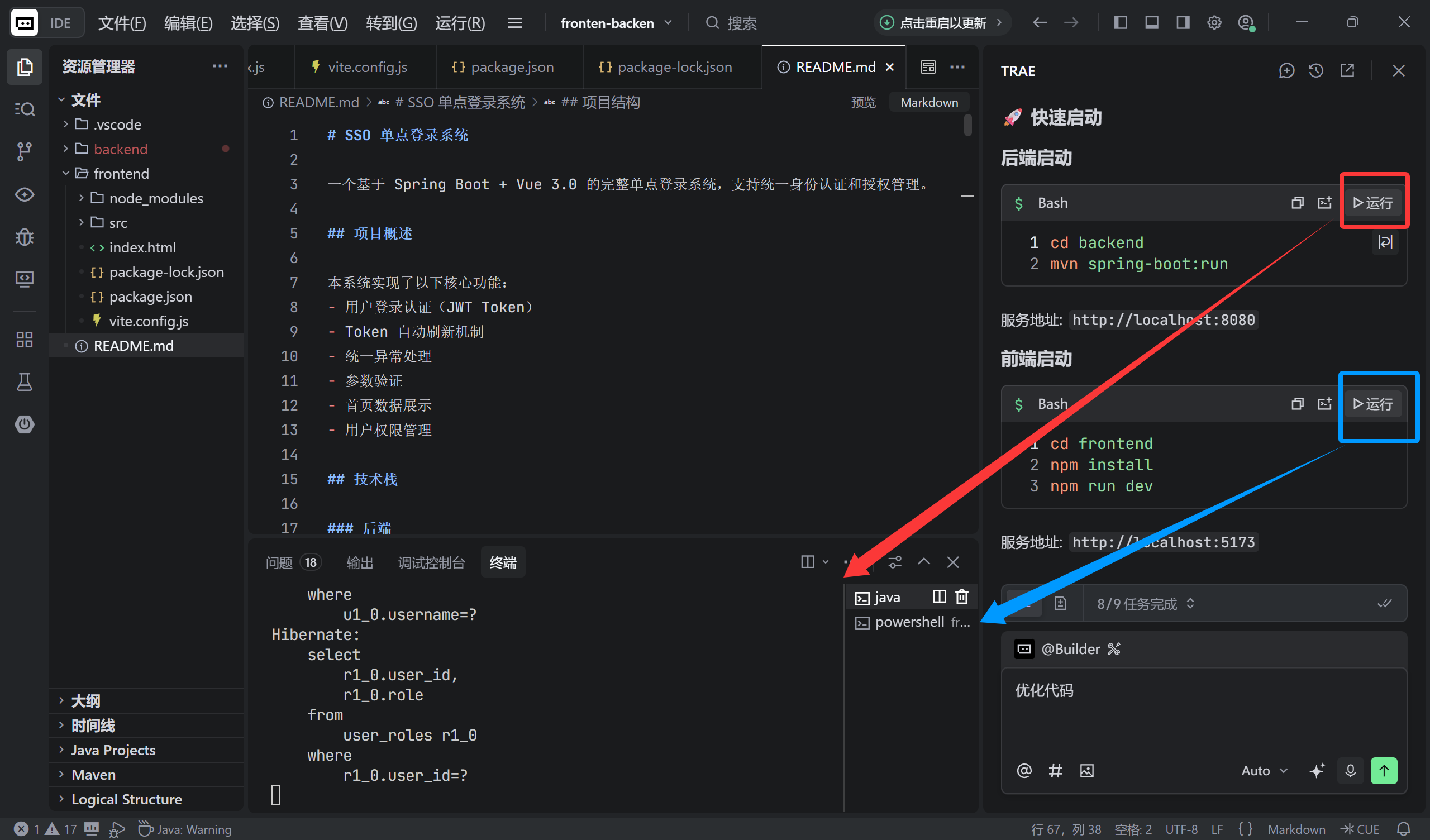
Task: Open Spring Boot dashboard power icon
Action: point(25,424)
